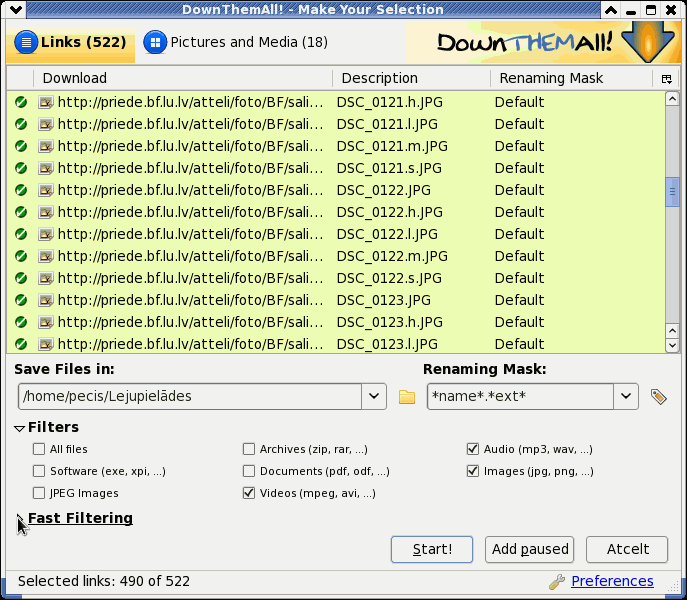This screenshot has height=600, width=687.
Task: Click the Selected links: 490 of 522 status
Action: coord(104,582)
